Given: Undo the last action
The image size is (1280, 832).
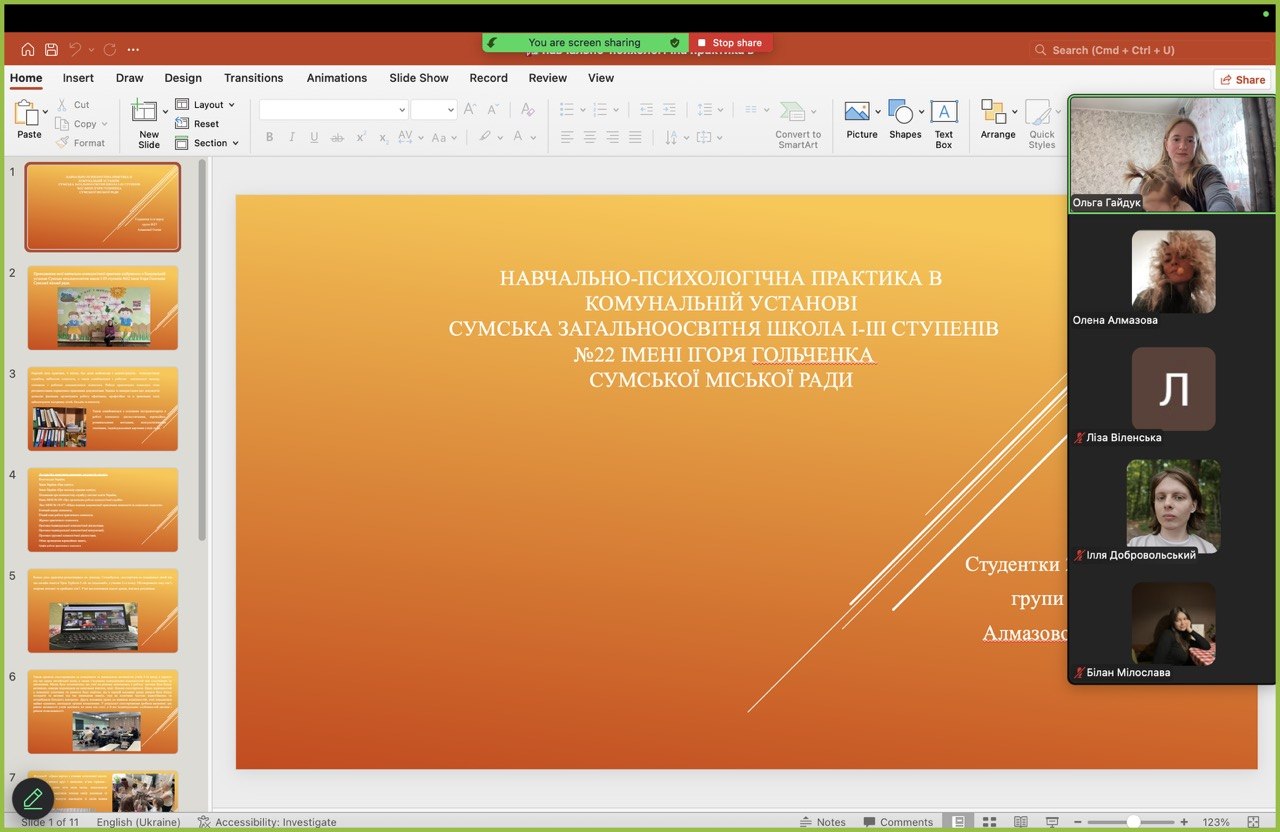Looking at the screenshot, I should [x=74, y=49].
